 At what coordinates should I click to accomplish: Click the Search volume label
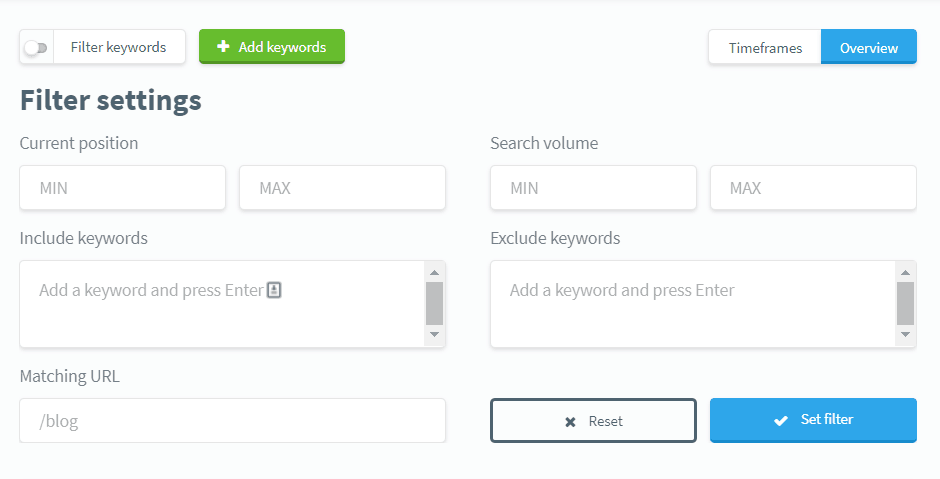[x=544, y=143]
